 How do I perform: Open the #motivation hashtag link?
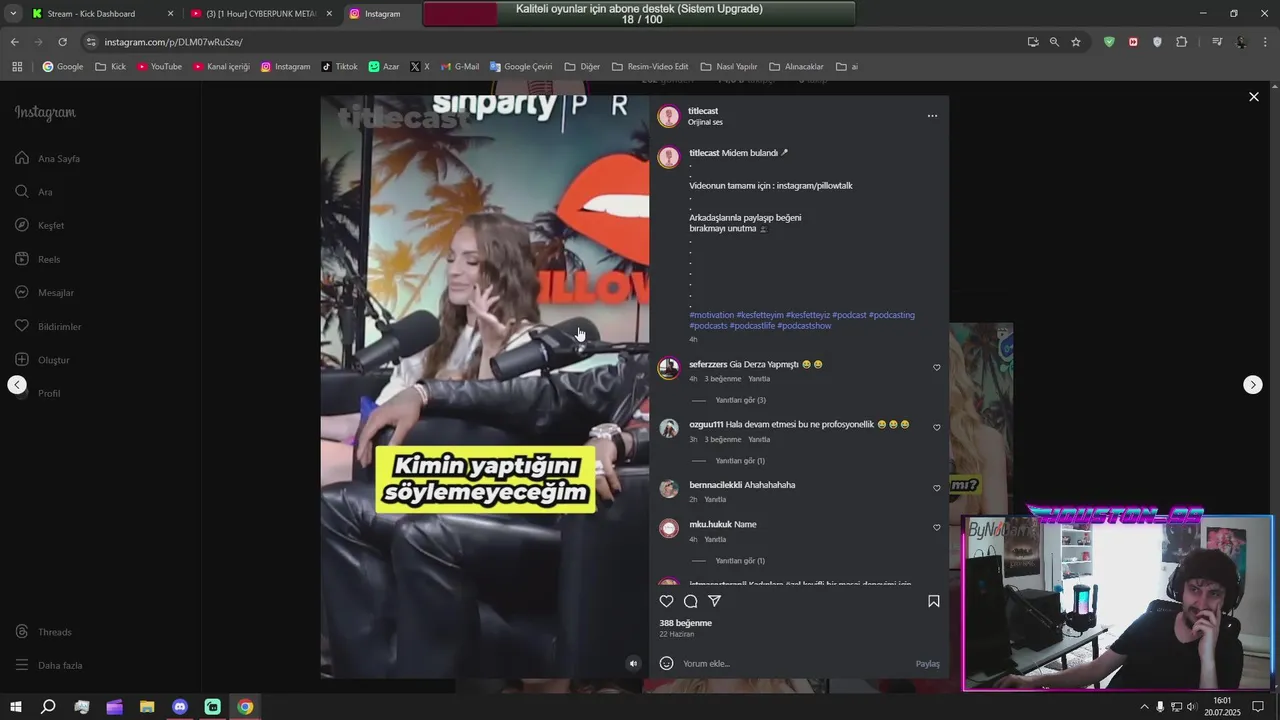(x=711, y=315)
